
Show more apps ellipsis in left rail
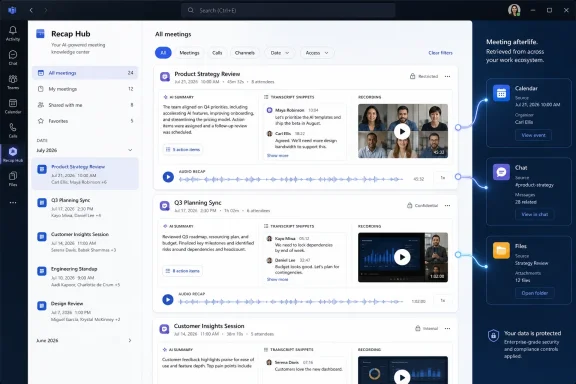13,202
